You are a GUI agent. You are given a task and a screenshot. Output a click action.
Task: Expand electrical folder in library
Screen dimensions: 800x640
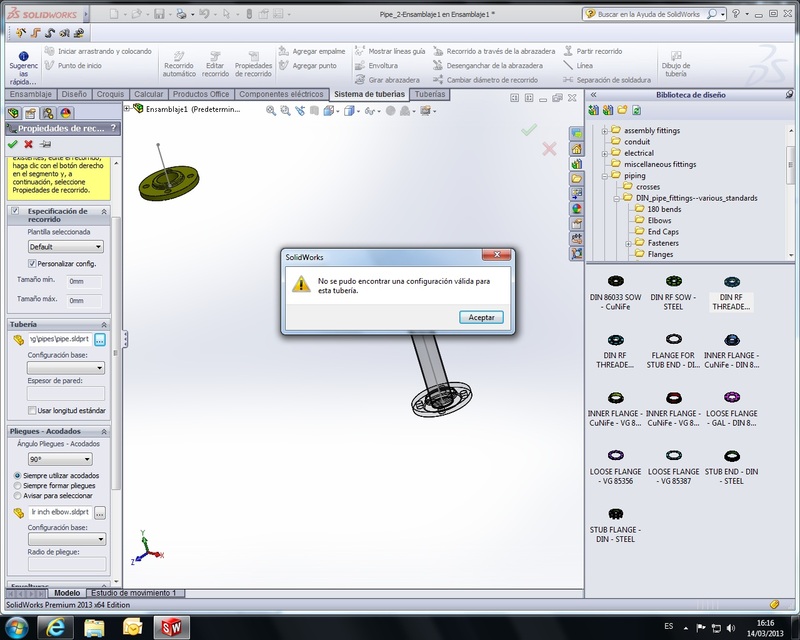(604, 154)
